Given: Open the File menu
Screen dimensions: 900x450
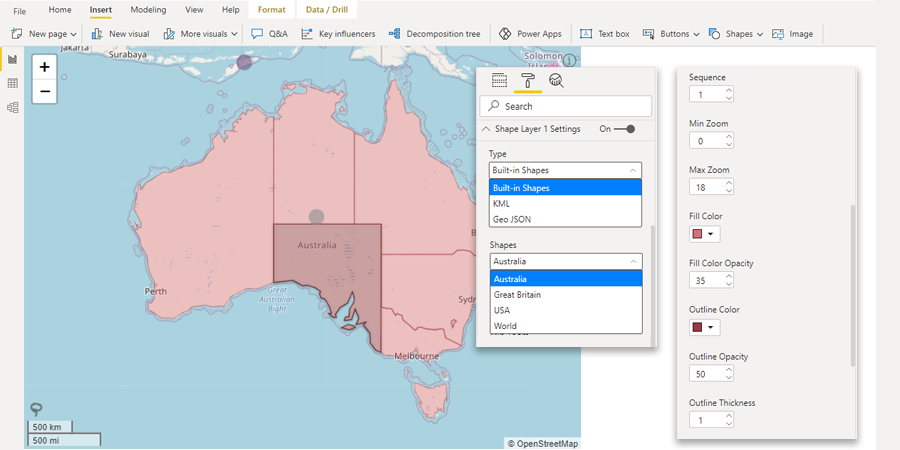Looking at the screenshot, I should pos(19,11).
